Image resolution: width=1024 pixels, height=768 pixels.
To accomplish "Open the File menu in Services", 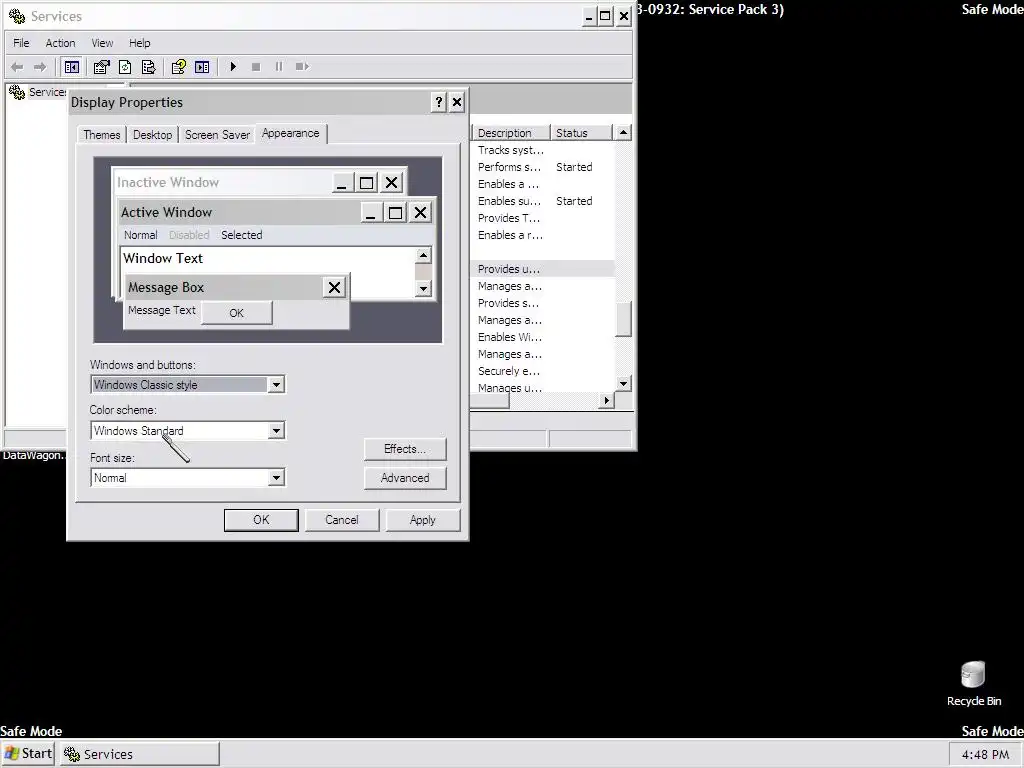I will (x=21, y=43).
